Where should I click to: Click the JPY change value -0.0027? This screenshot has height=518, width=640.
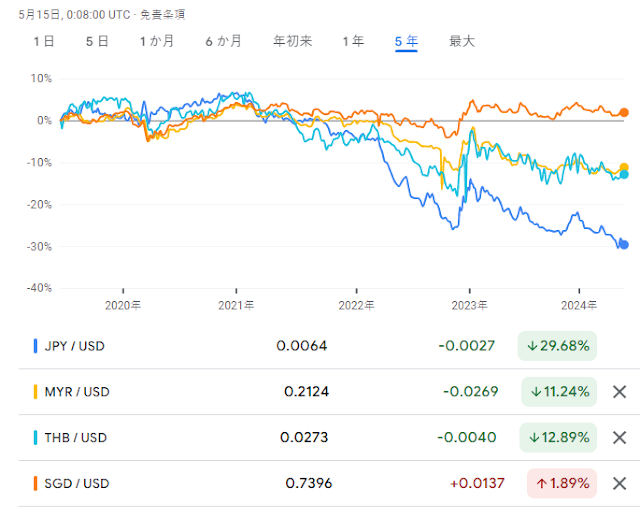tap(467, 346)
